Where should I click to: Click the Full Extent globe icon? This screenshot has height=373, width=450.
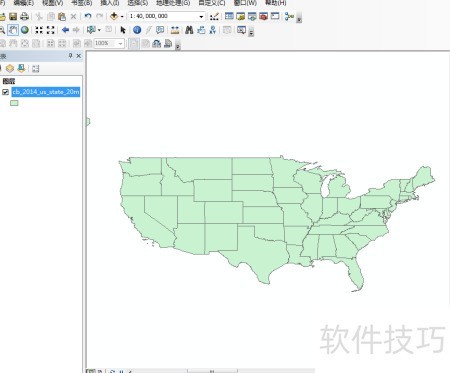coord(25,30)
